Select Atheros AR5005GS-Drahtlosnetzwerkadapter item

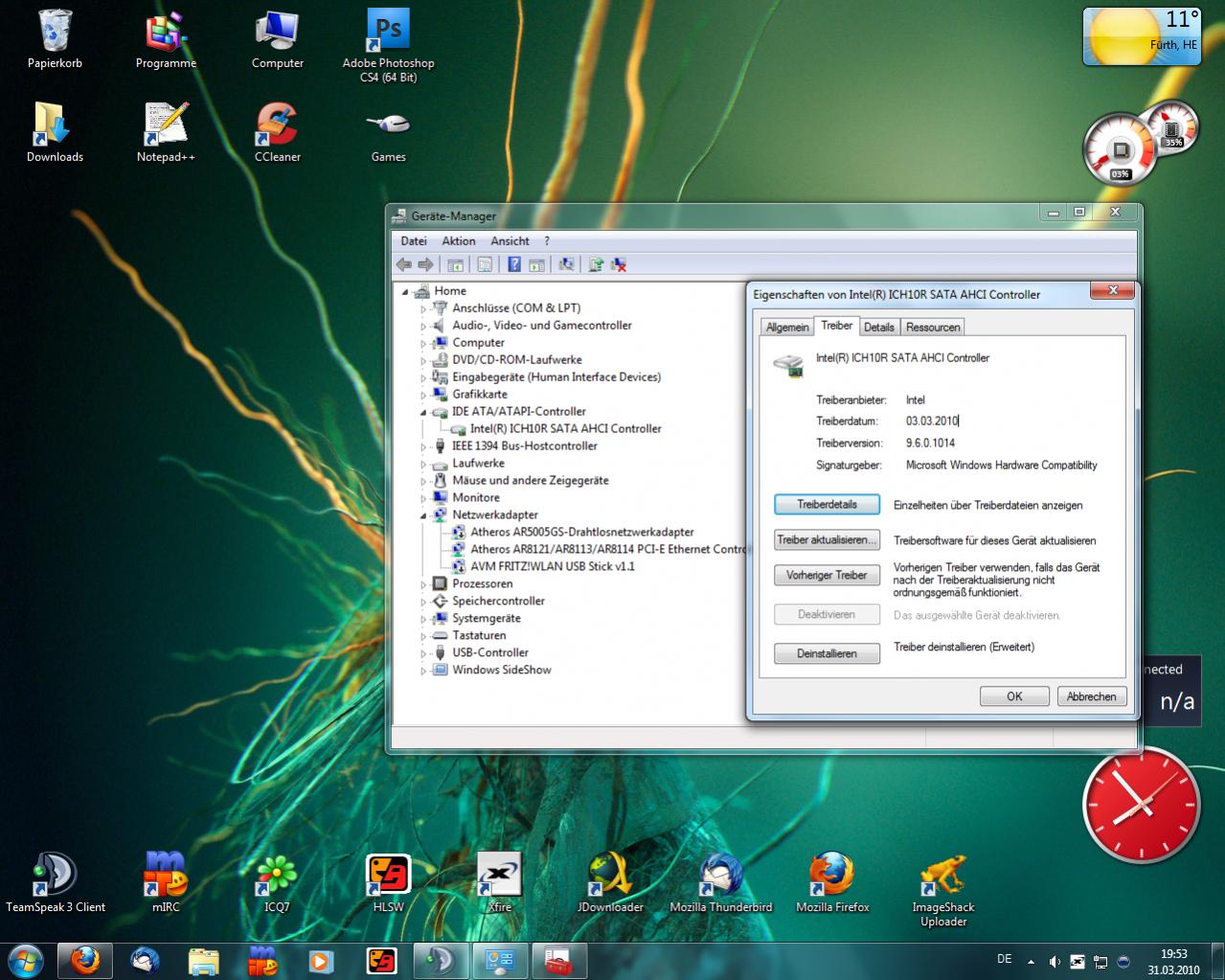point(581,533)
